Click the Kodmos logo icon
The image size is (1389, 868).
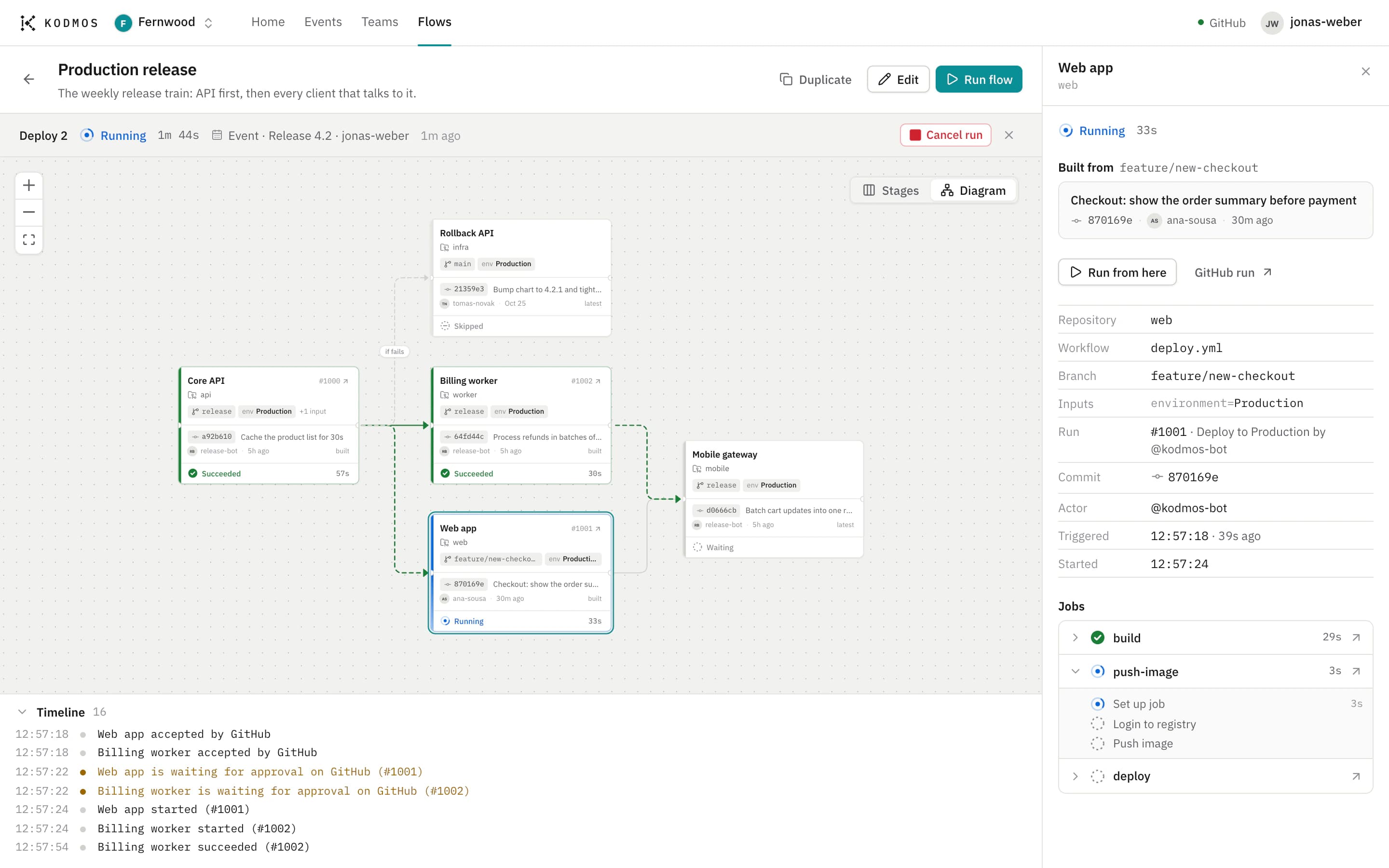28,22
